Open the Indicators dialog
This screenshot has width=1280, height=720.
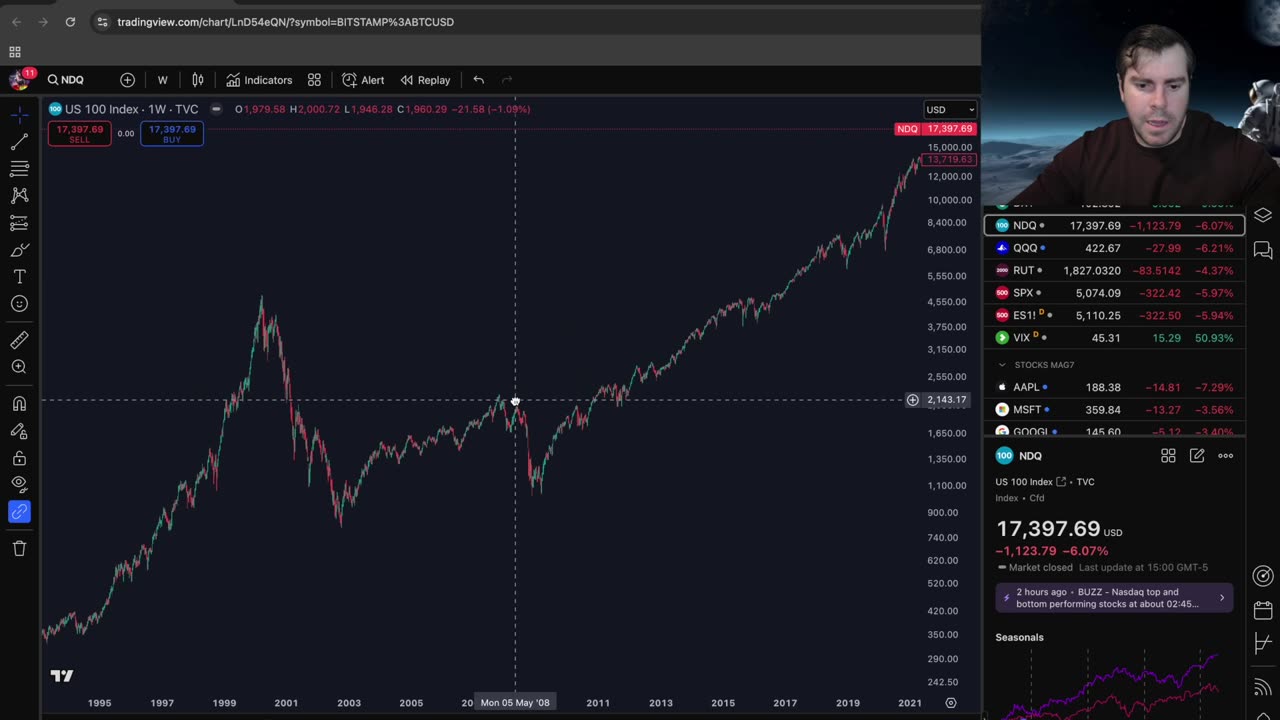pos(259,80)
